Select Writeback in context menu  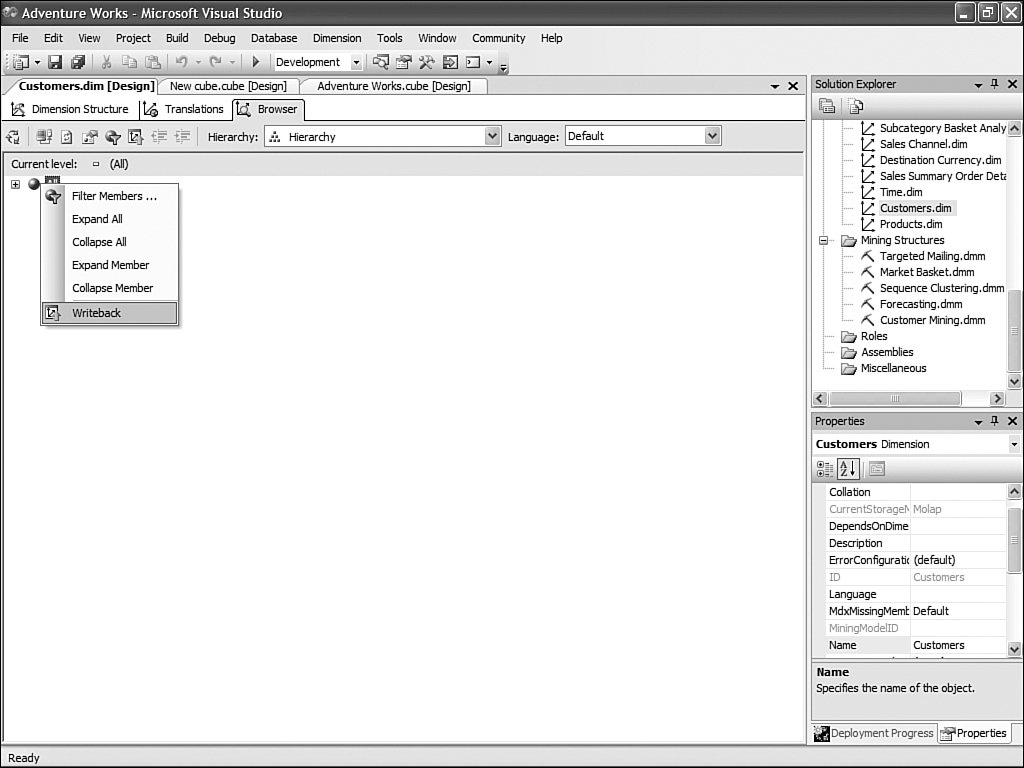[x=110, y=313]
